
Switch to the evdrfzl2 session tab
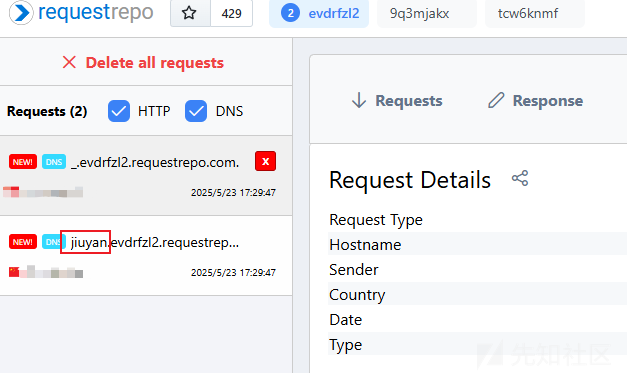[319, 14]
